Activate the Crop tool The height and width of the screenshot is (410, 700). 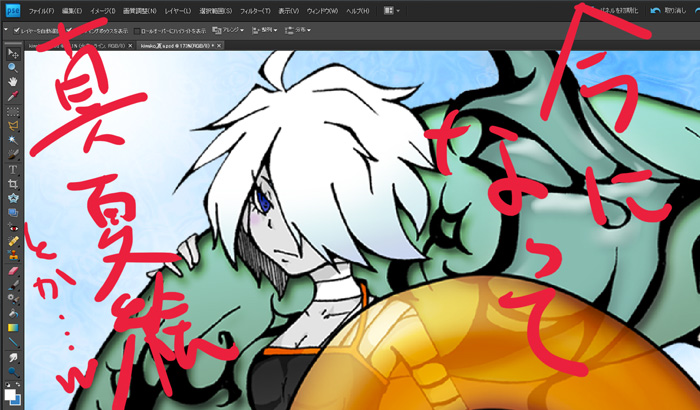12,184
